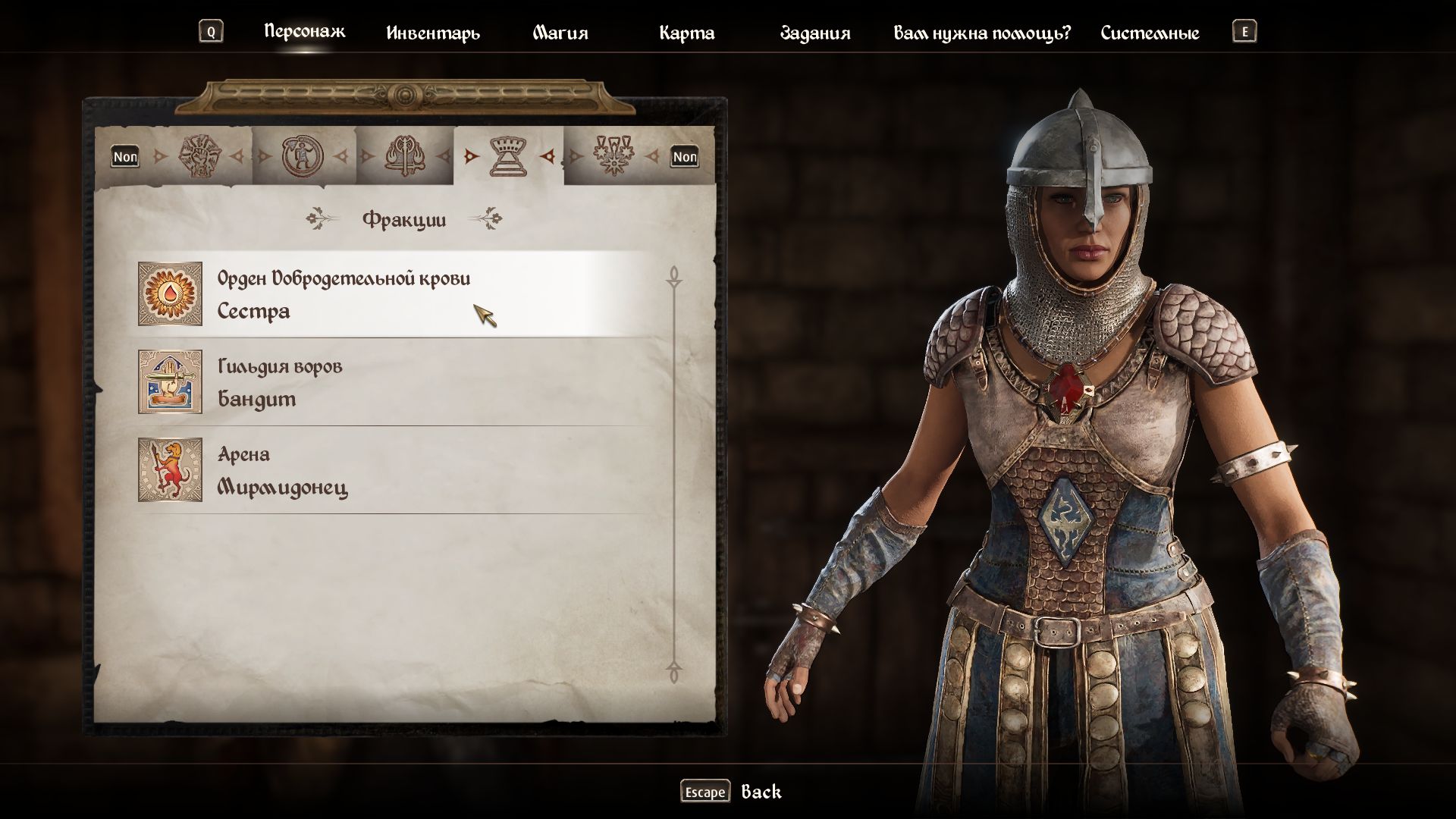Select the Гильдия воров faction entry
1456x819 pixels.
click(x=393, y=382)
